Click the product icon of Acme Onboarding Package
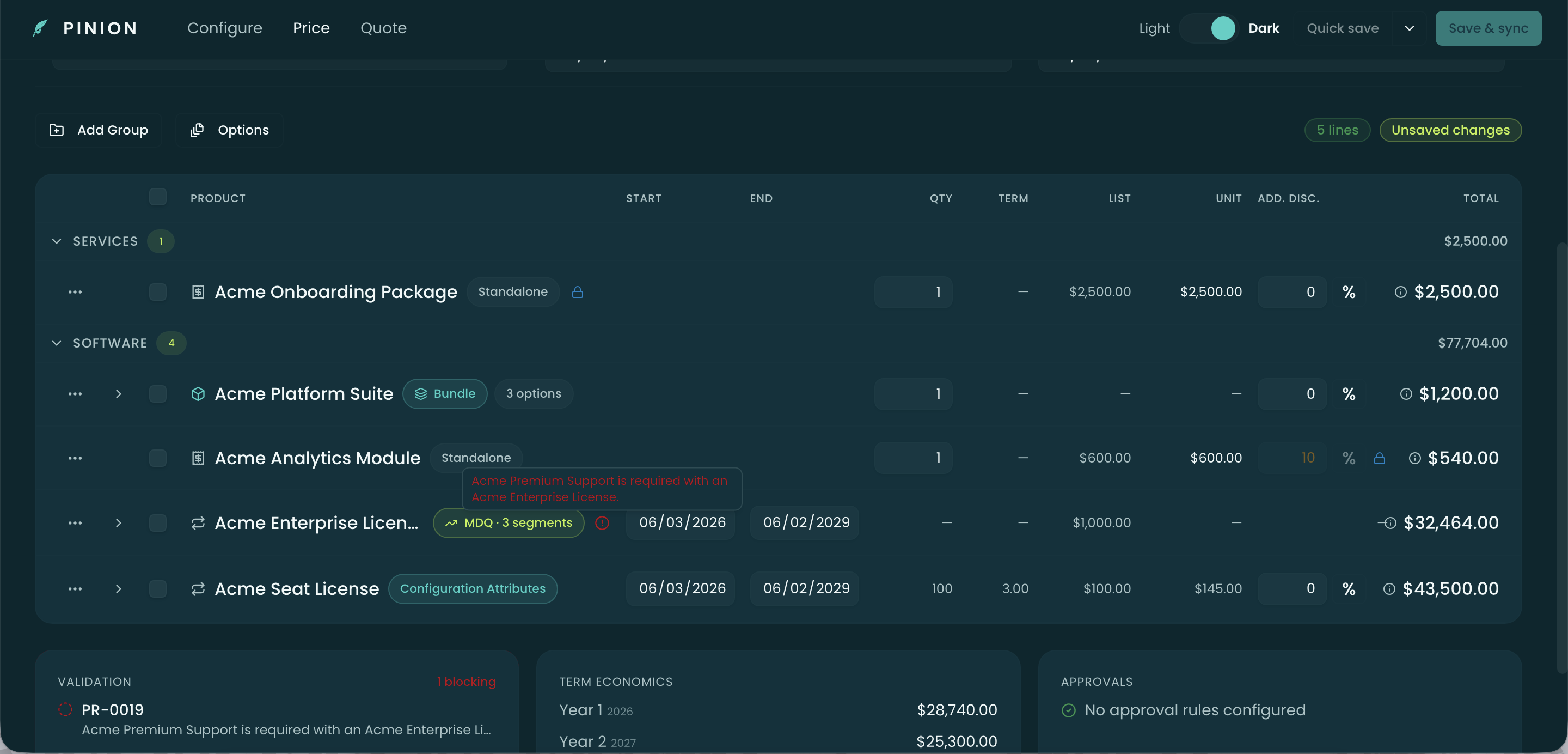1568x754 pixels. click(x=198, y=291)
